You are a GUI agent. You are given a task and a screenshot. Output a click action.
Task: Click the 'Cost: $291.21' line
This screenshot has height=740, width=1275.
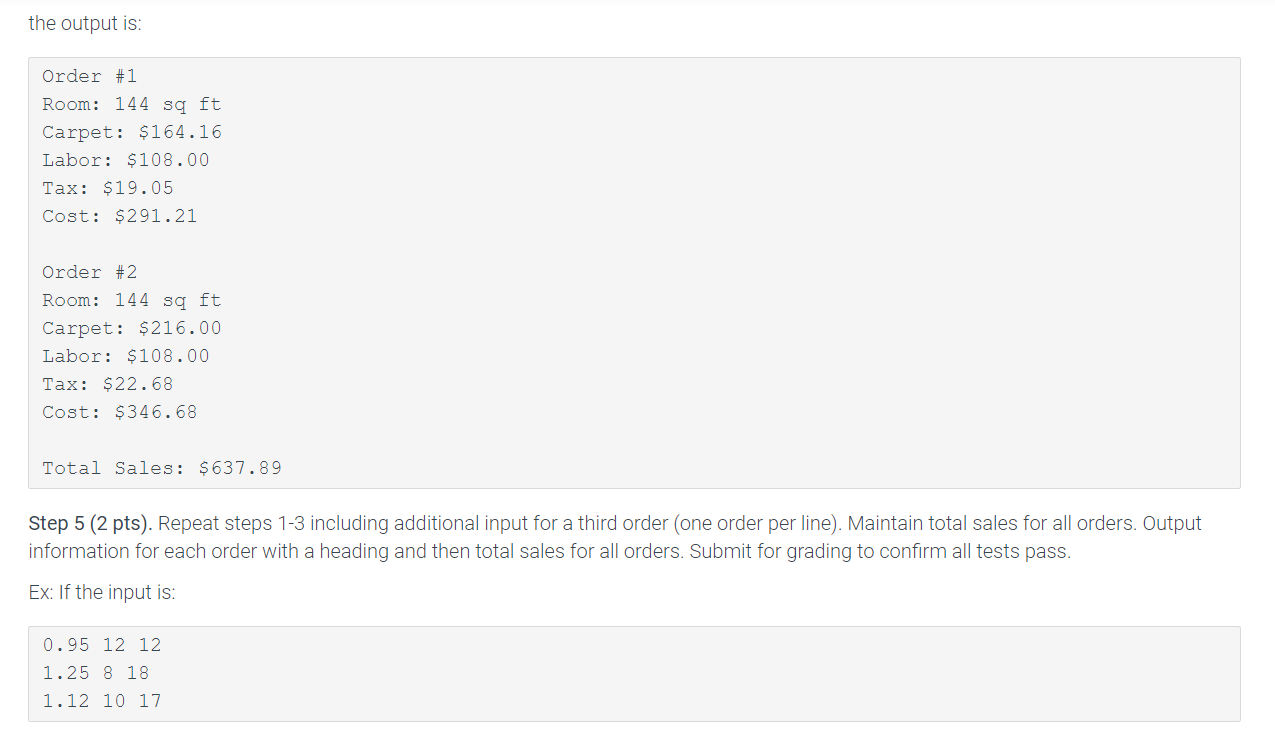[x=120, y=217]
